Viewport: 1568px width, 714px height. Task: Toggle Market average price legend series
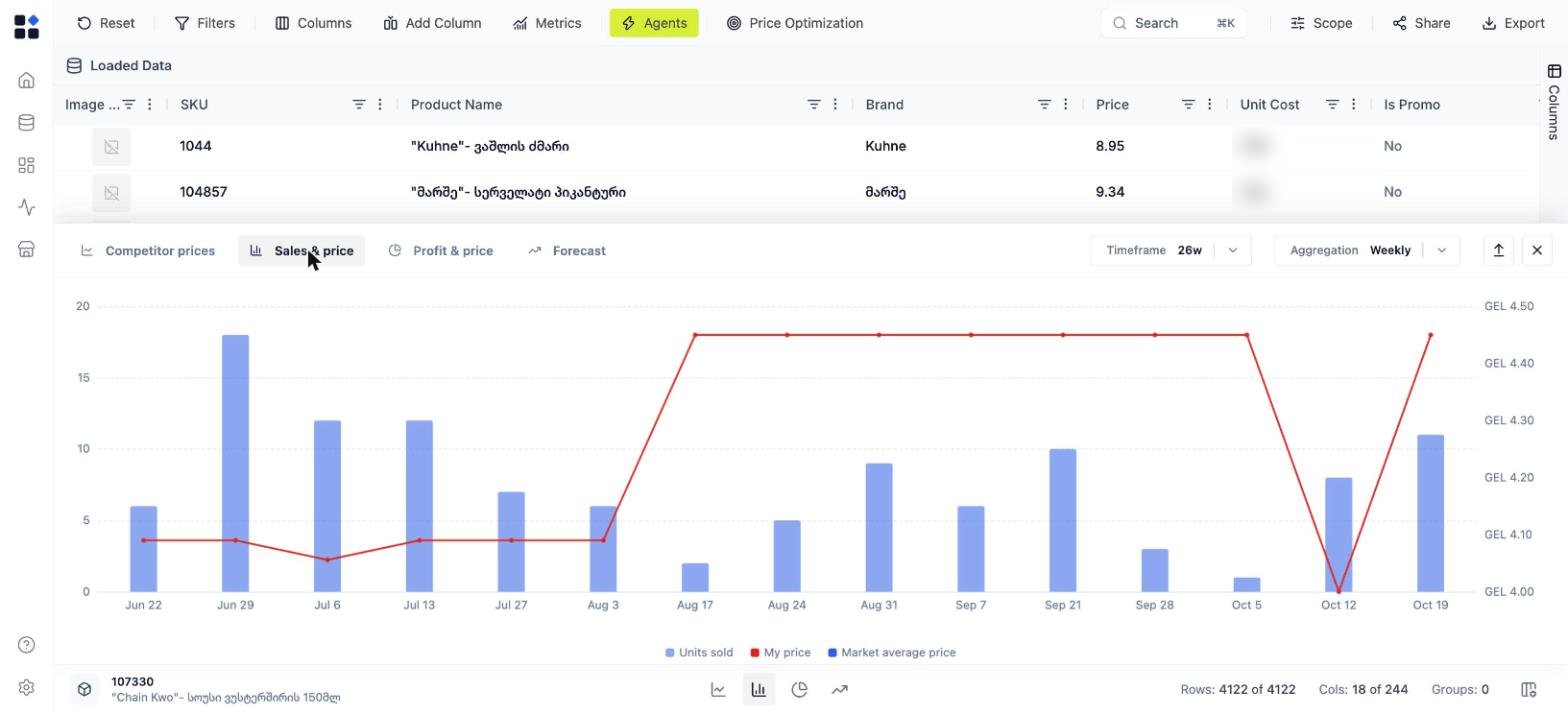pyautogui.click(x=892, y=652)
